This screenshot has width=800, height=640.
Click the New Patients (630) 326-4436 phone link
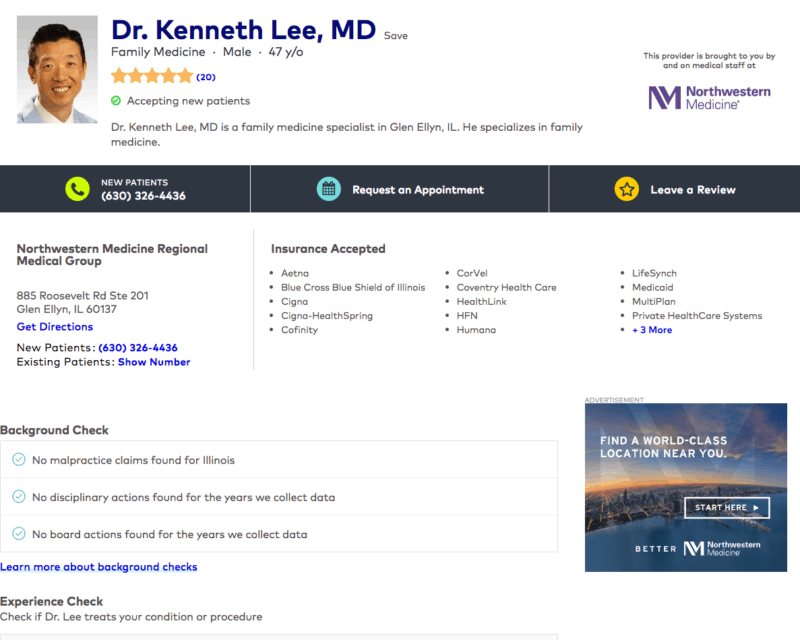(138, 348)
